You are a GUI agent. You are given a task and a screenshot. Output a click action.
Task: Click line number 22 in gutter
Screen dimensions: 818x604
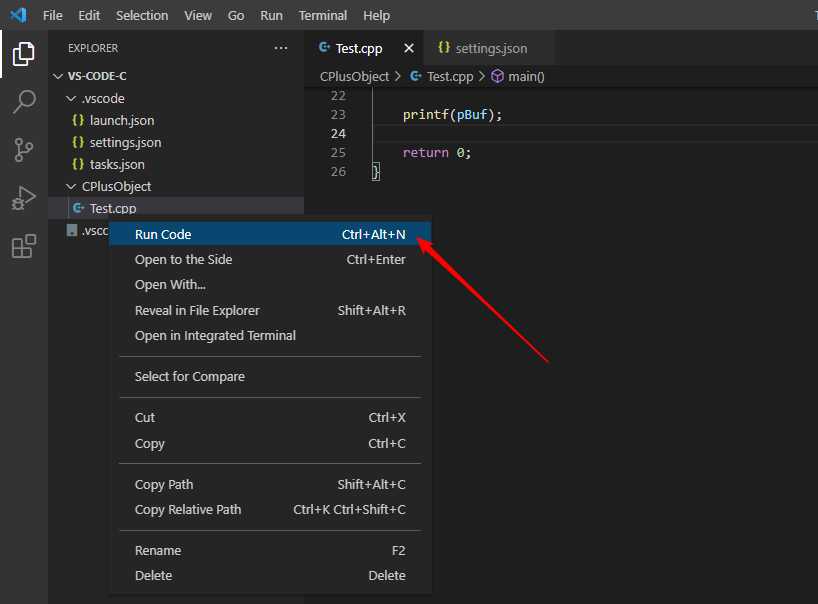(338, 96)
